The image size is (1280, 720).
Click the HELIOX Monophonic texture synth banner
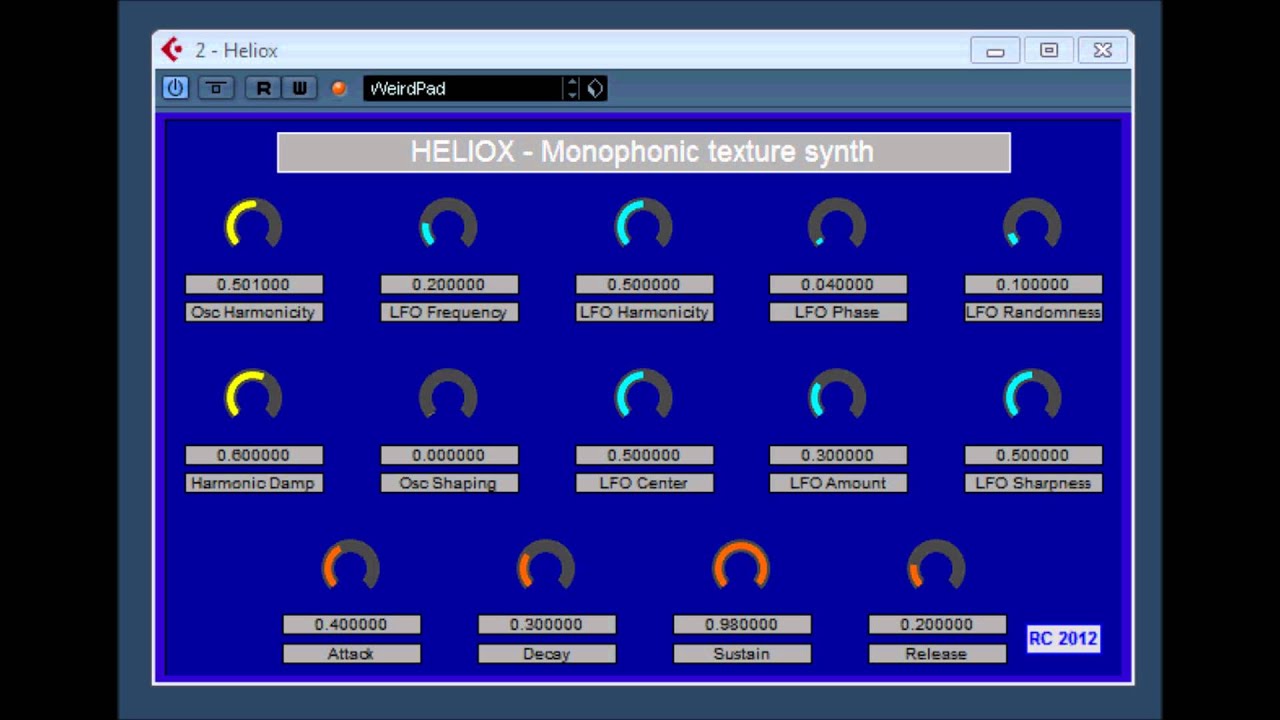[644, 152]
